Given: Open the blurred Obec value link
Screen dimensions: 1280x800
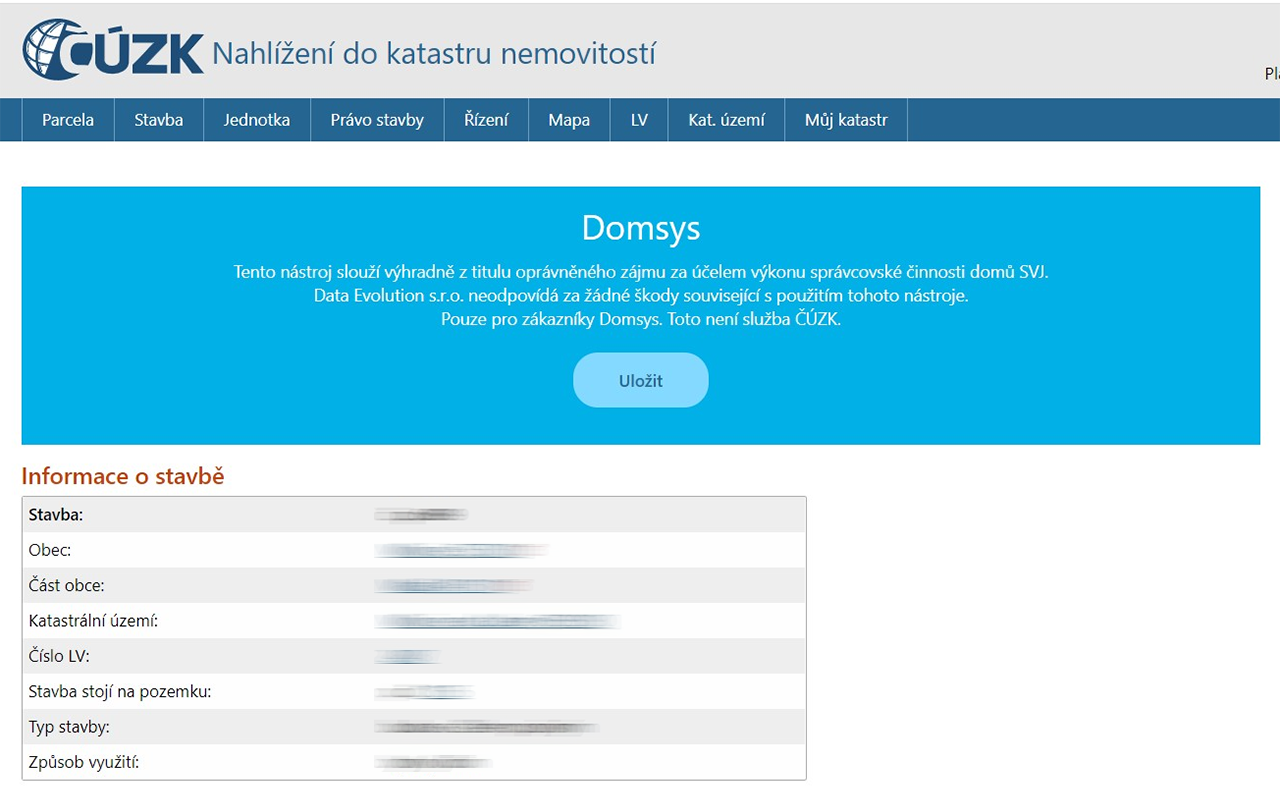Looking at the screenshot, I should 462,550.
